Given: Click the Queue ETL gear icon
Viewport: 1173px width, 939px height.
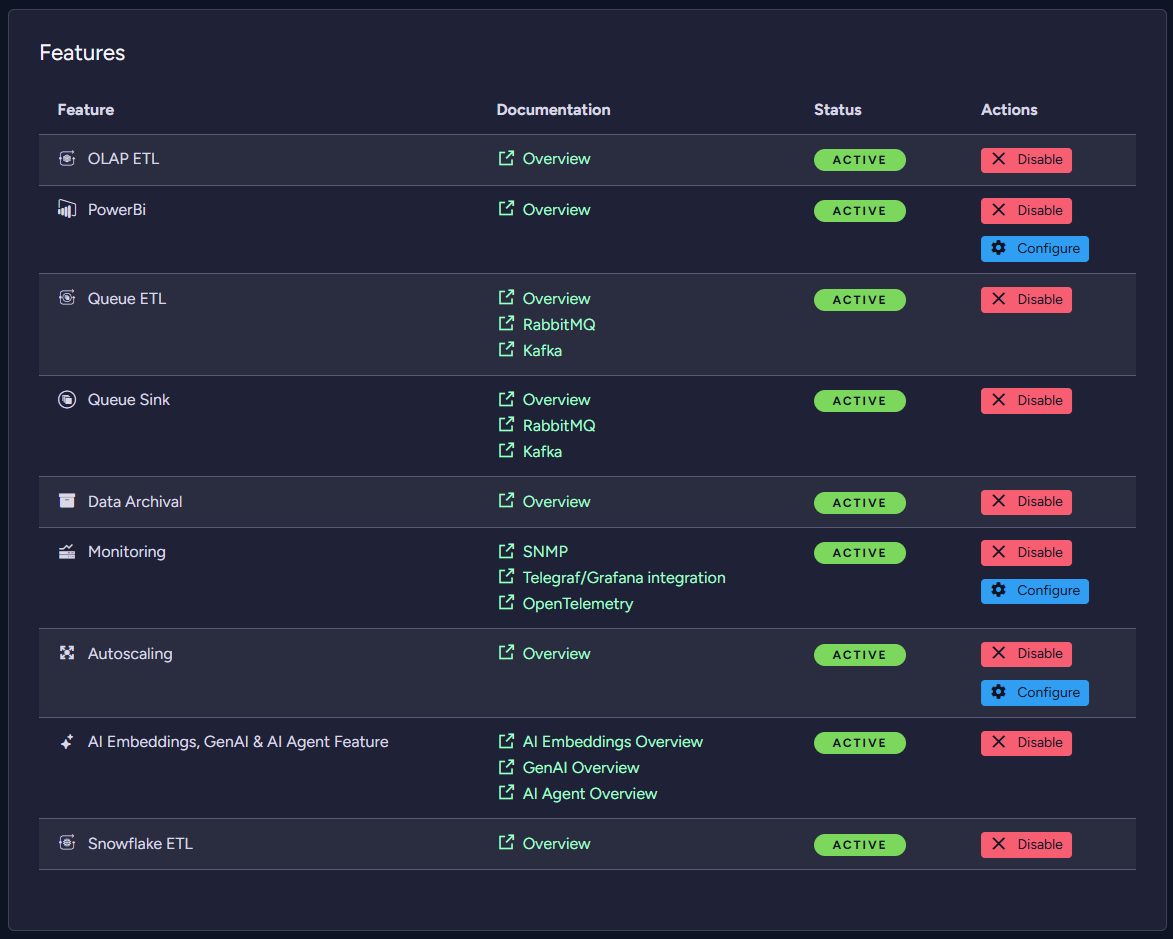Looking at the screenshot, I should (67, 298).
